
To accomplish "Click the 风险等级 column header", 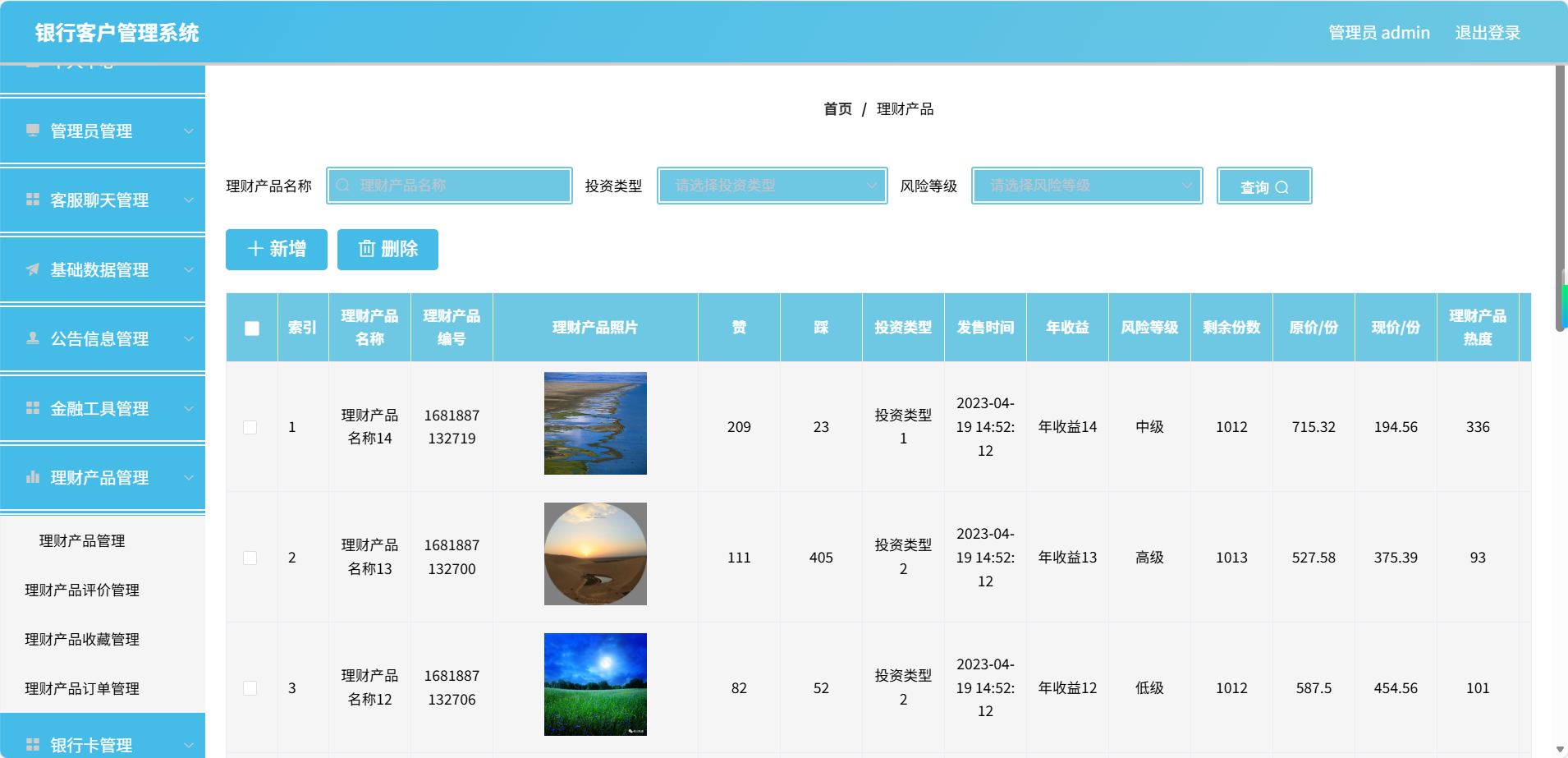I will tap(1149, 327).
